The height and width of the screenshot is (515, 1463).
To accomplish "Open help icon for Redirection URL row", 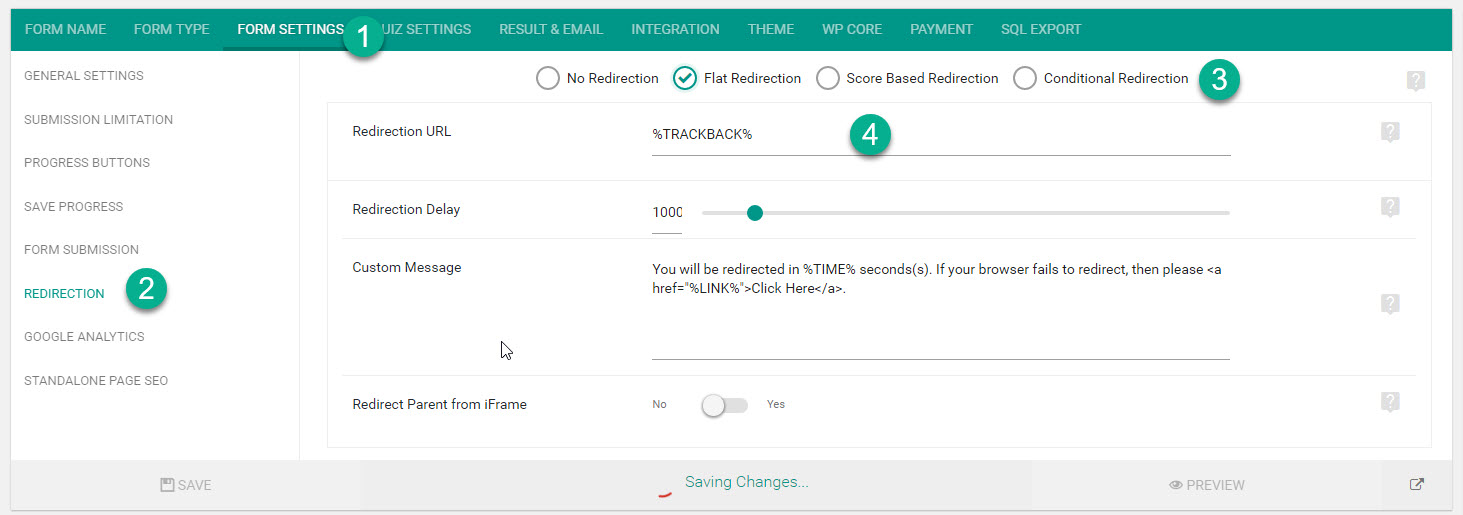I will (1389, 132).
